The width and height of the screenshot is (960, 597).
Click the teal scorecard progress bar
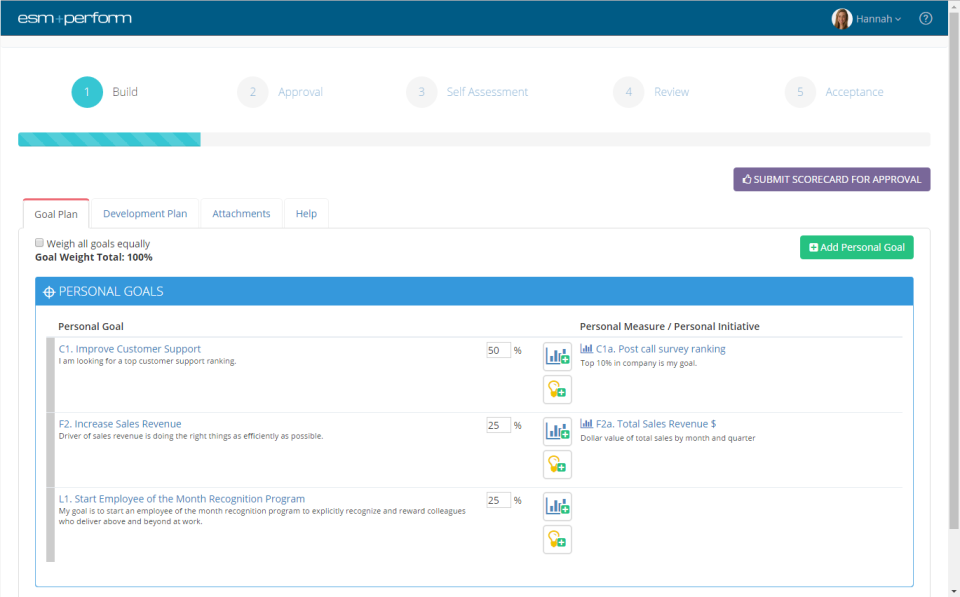tap(108, 139)
